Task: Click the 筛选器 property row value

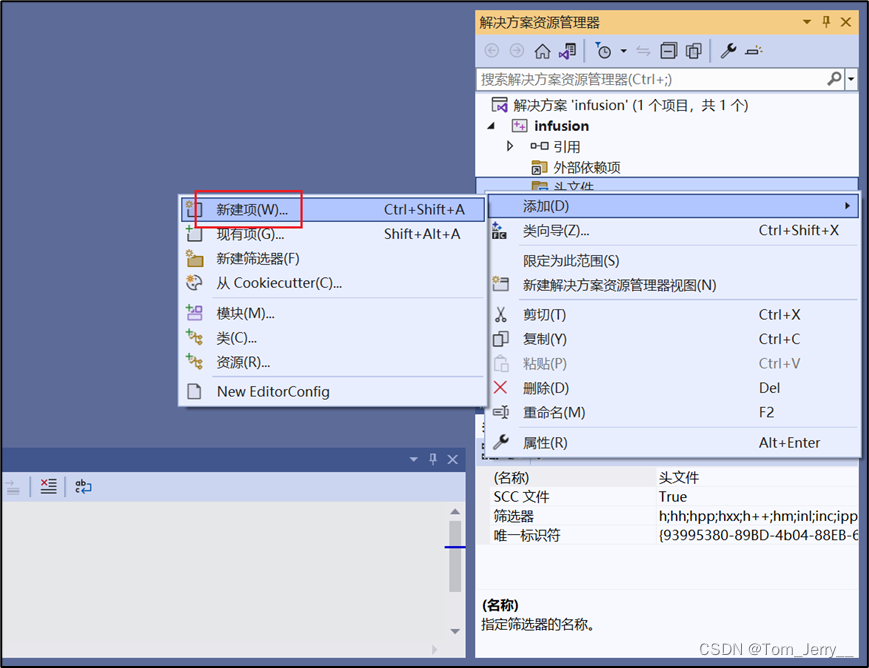Action: pos(758,516)
